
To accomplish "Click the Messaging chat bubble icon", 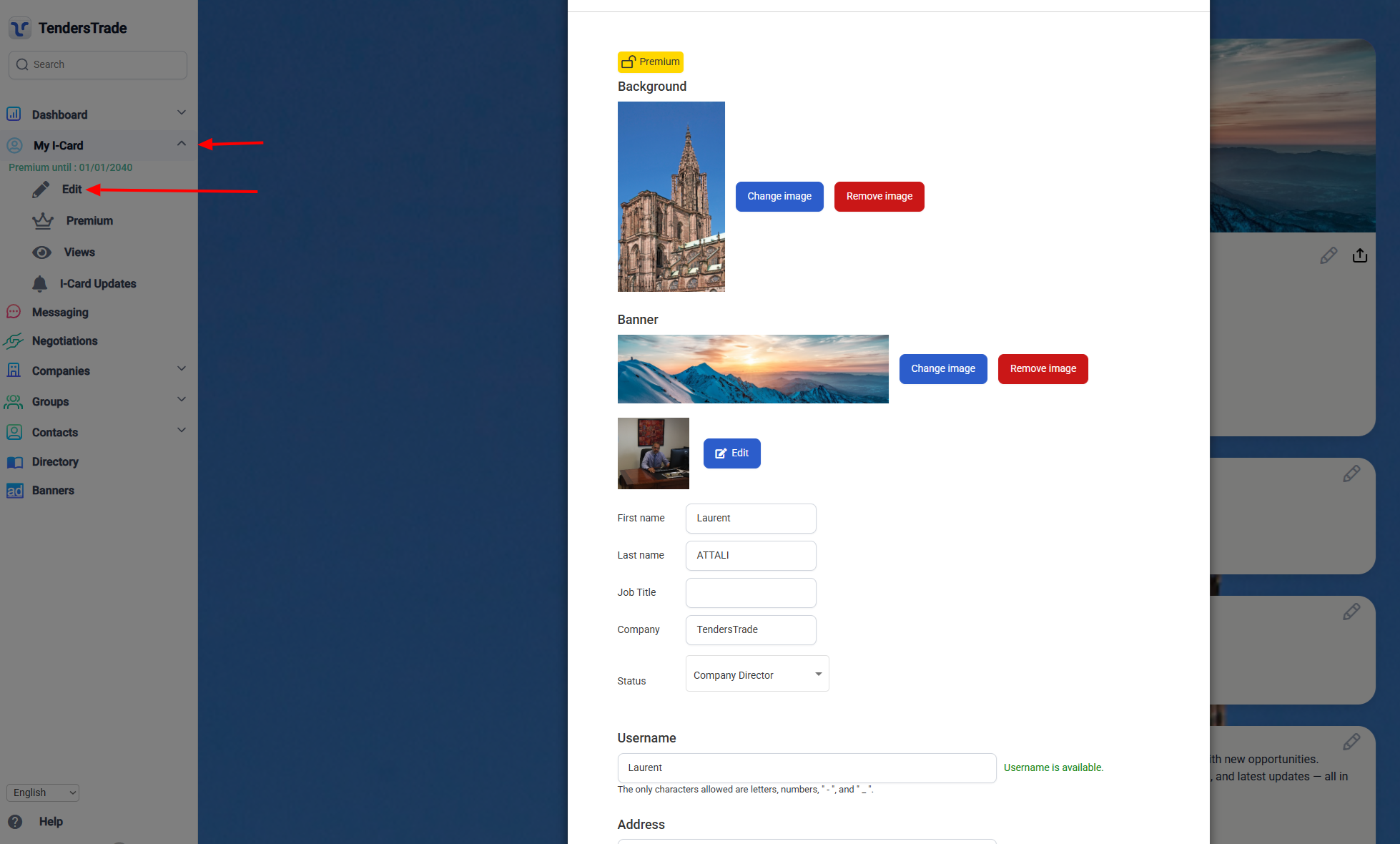I will (14, 313).
